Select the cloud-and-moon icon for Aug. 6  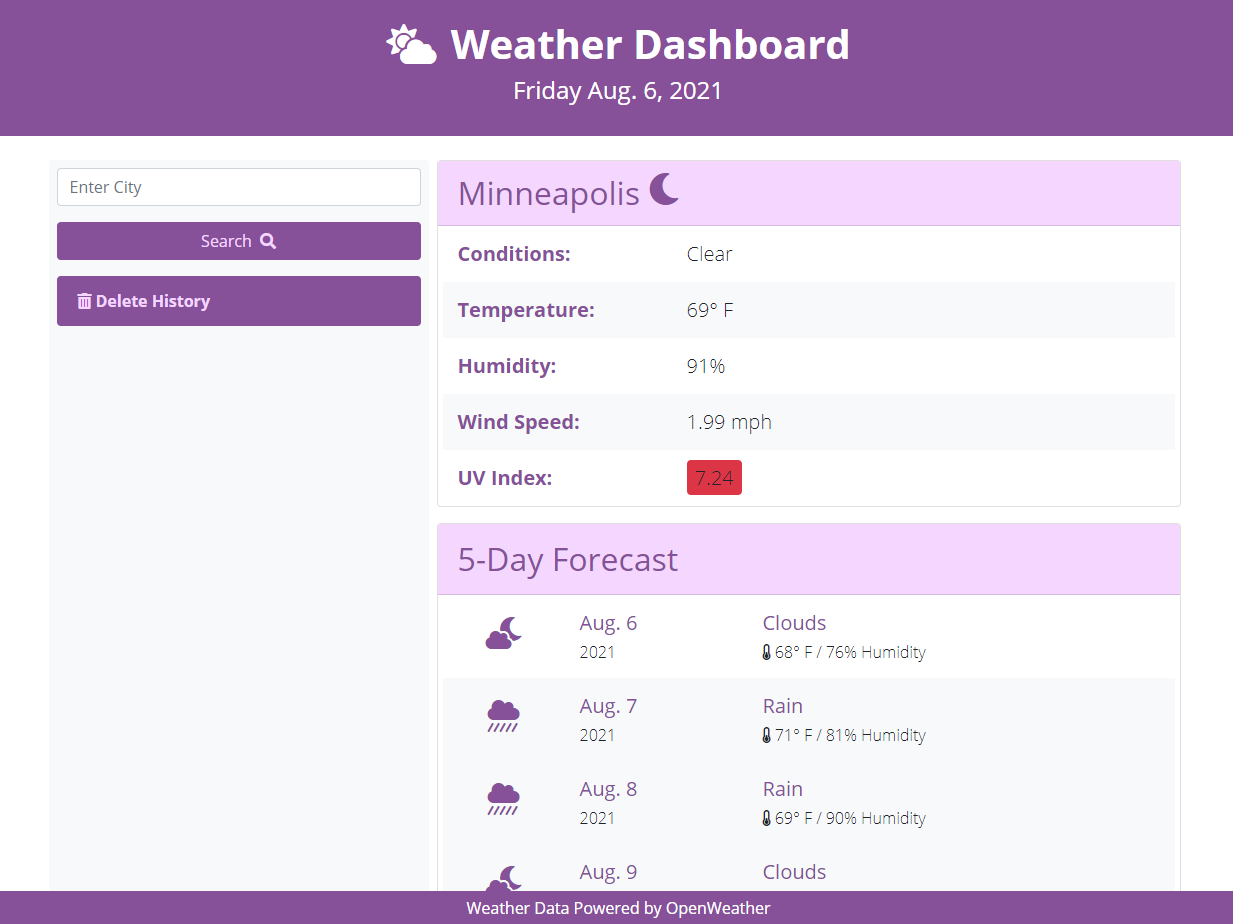click(502, 633)
